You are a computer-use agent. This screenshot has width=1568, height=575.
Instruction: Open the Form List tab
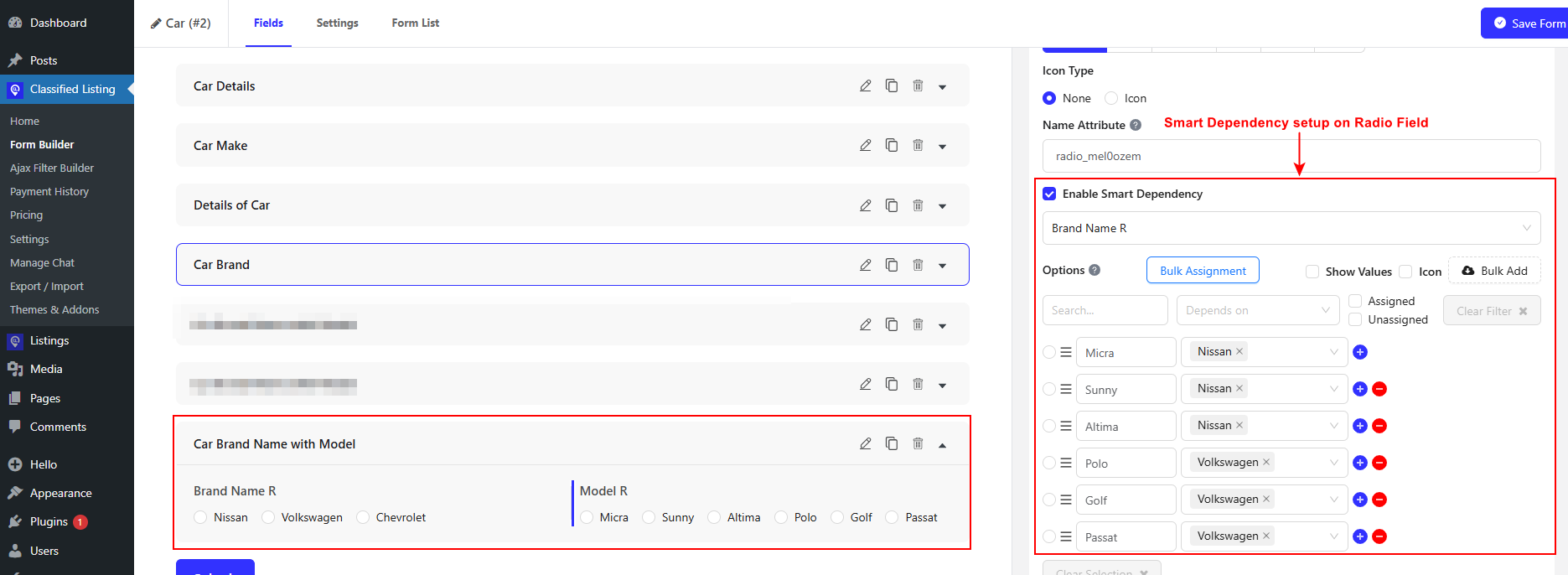[x=415, y=23]
